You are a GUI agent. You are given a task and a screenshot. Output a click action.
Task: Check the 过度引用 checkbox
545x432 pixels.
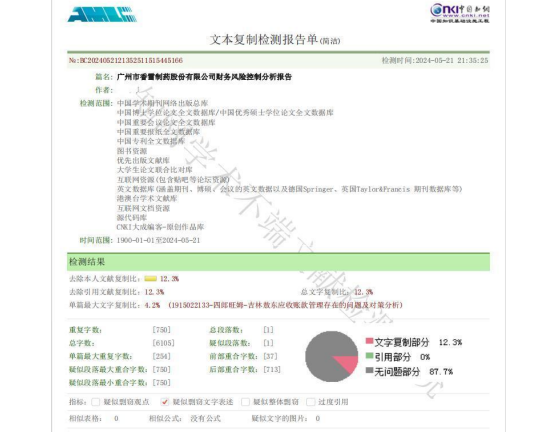tap(311, 402)
